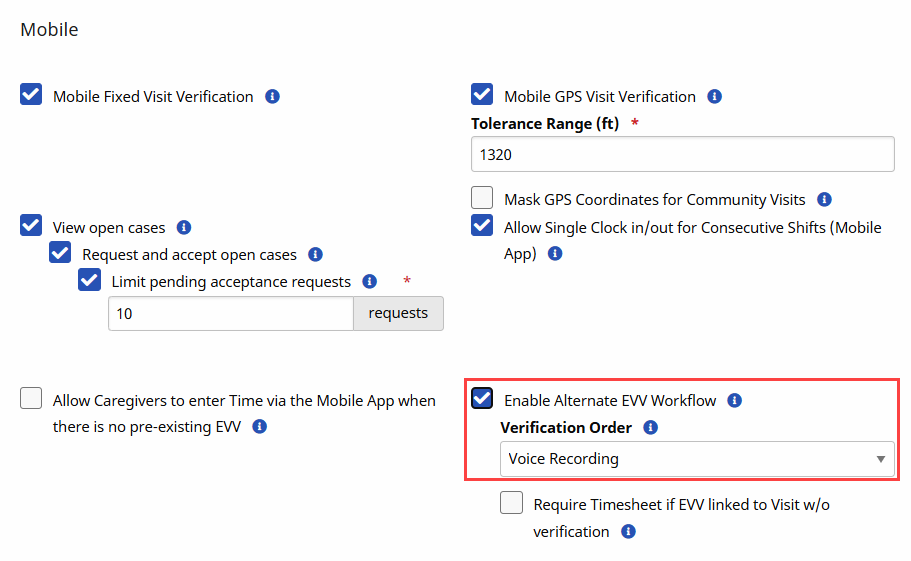Viewport: 911px width, 561px height.
Task: Click info icon next to Mobile GPS Visit Verification
Action: 714,97
